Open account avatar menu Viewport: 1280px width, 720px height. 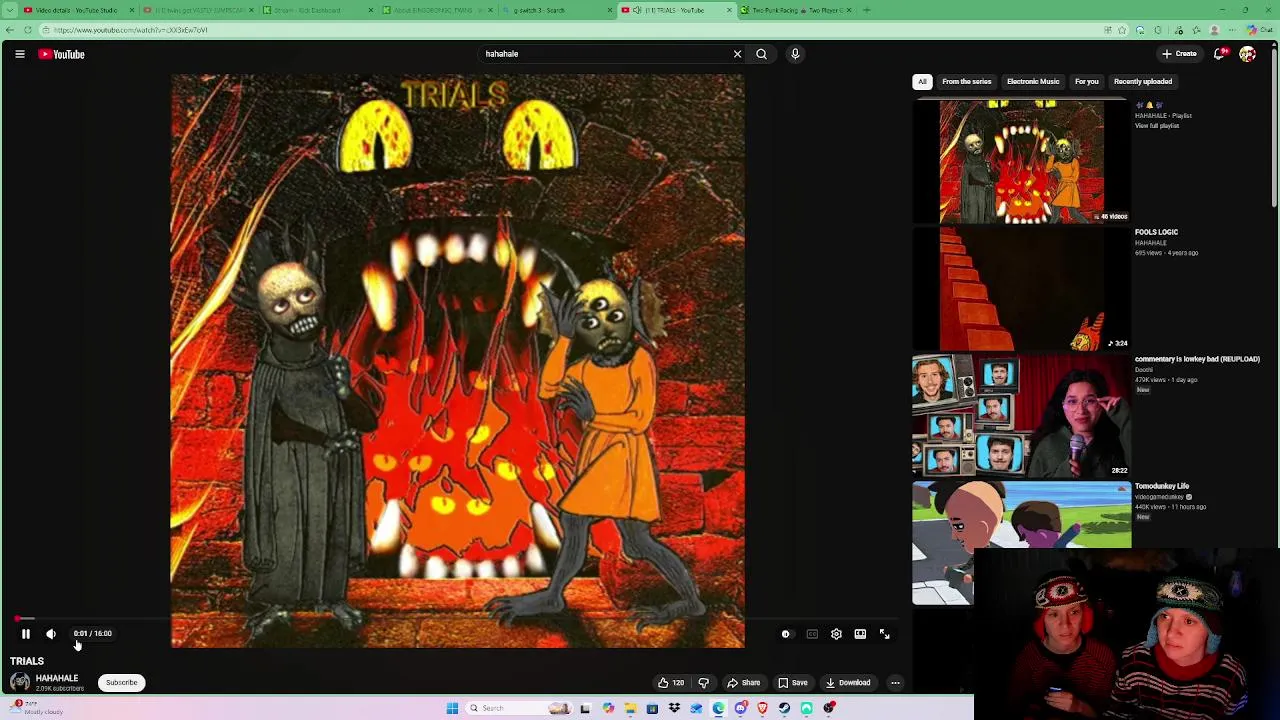1247,54
